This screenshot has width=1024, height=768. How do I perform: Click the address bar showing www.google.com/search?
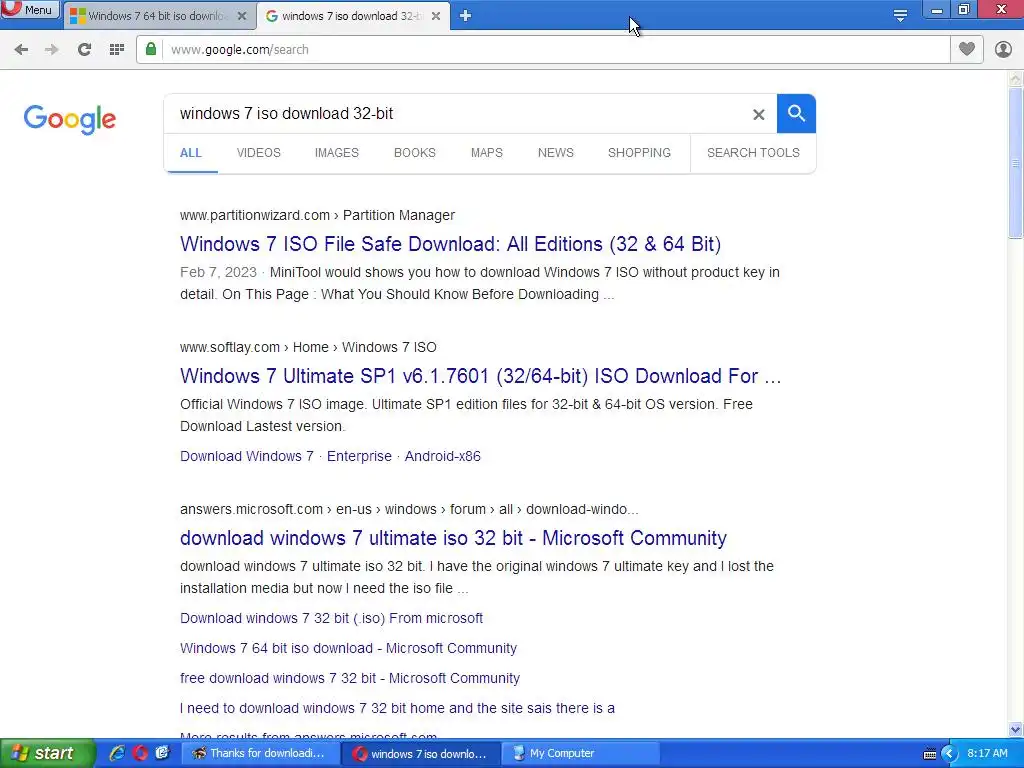click(x=555, y=50)
